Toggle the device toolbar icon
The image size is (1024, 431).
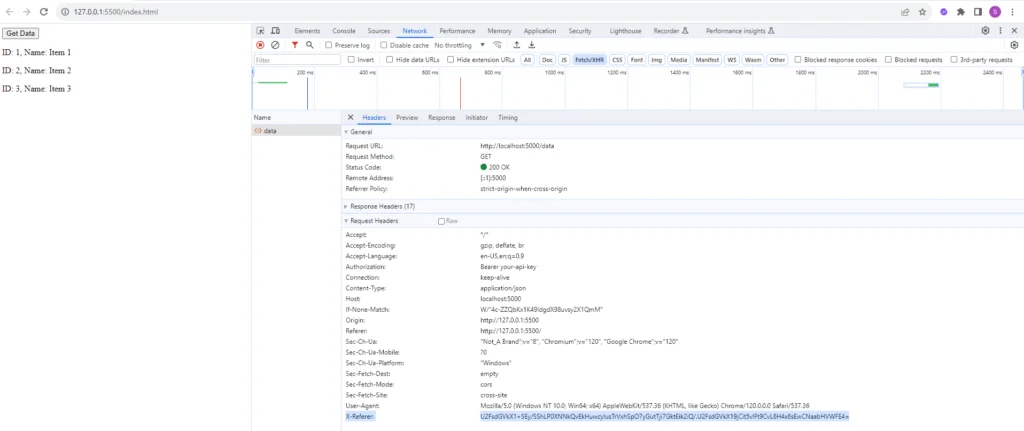tap(276, 31)
